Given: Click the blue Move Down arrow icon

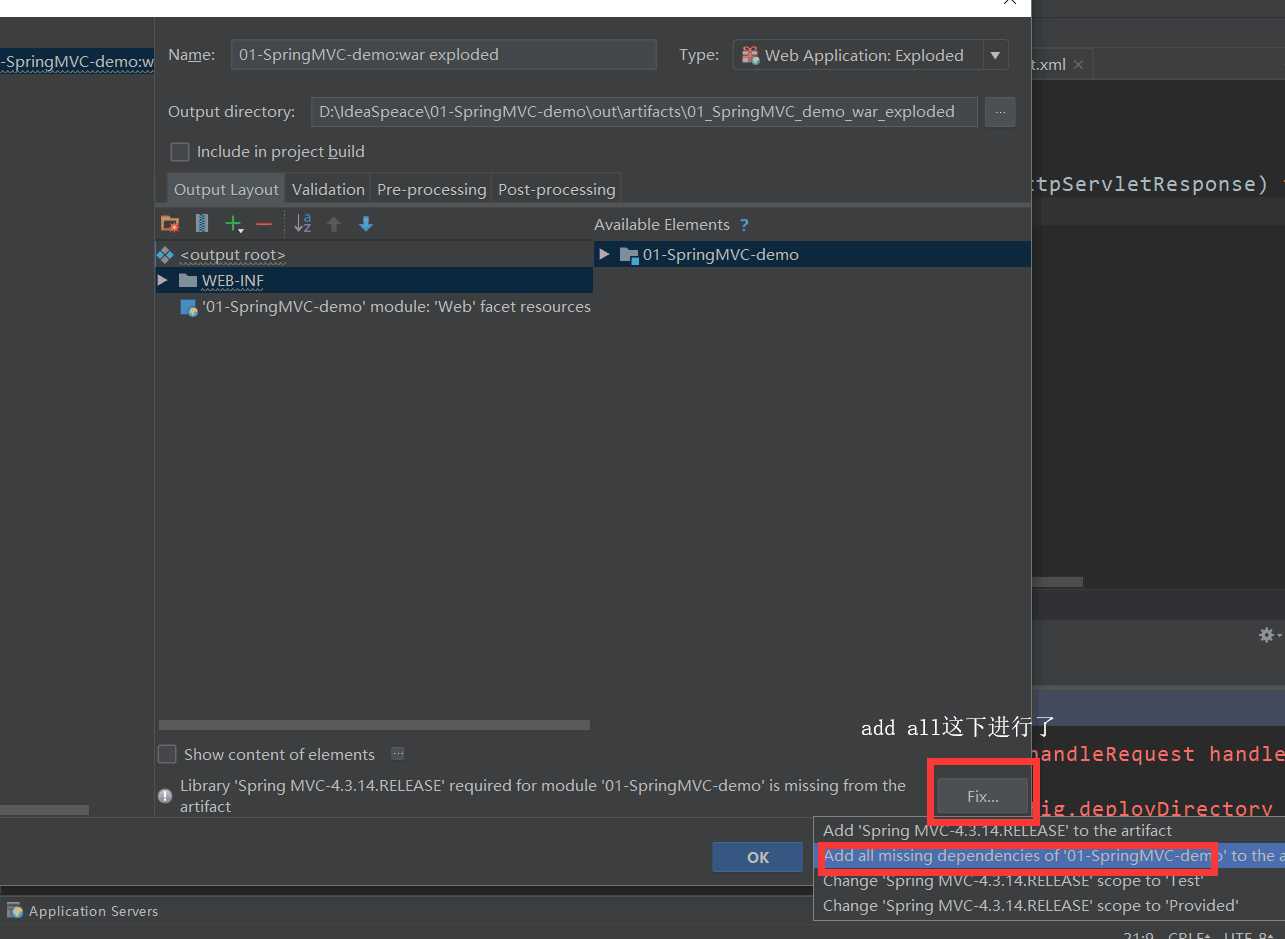Looking at the screenshot, I should pyautogui.click(x=366, y=224).
